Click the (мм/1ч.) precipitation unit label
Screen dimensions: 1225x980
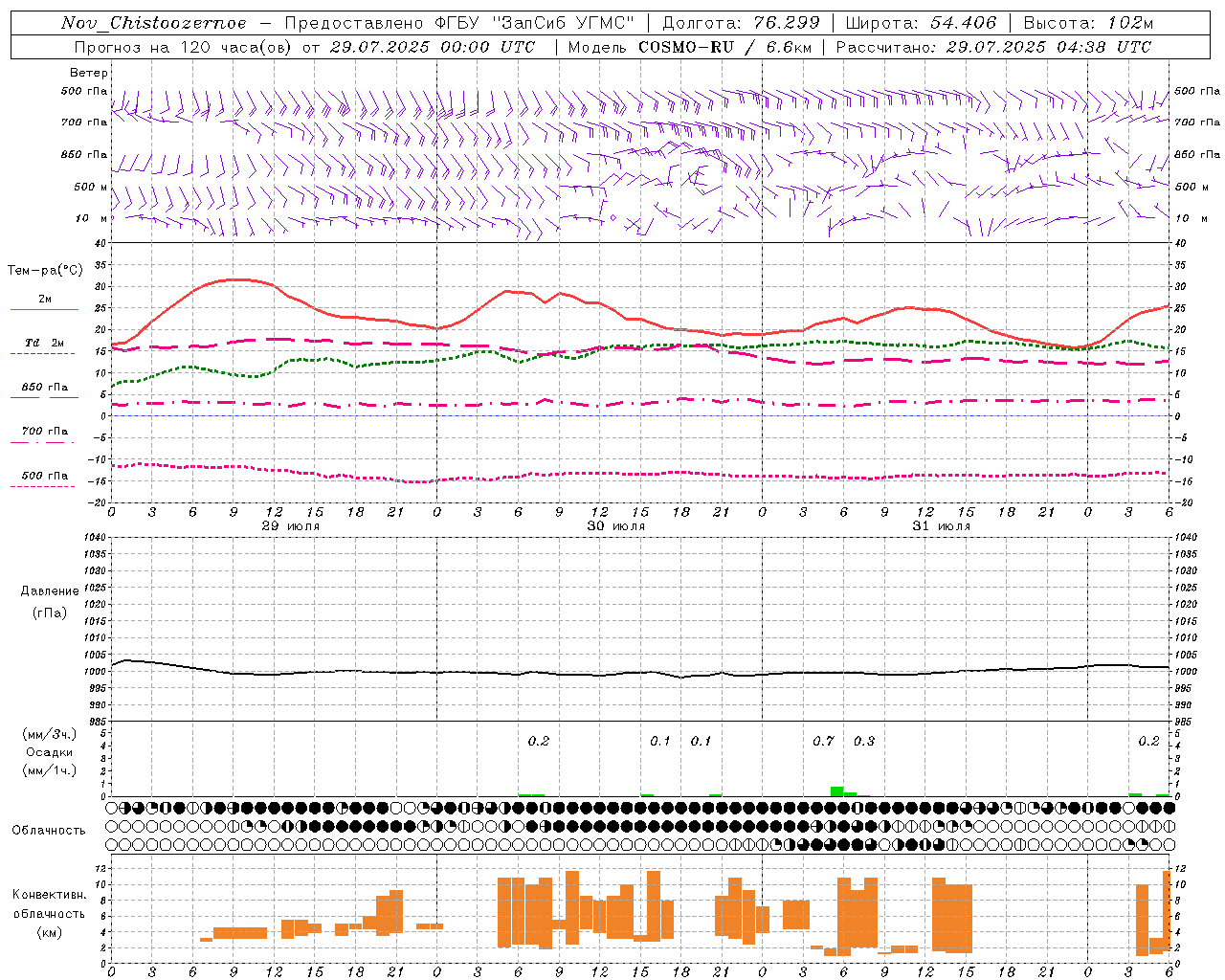click(x=50, y=770)
